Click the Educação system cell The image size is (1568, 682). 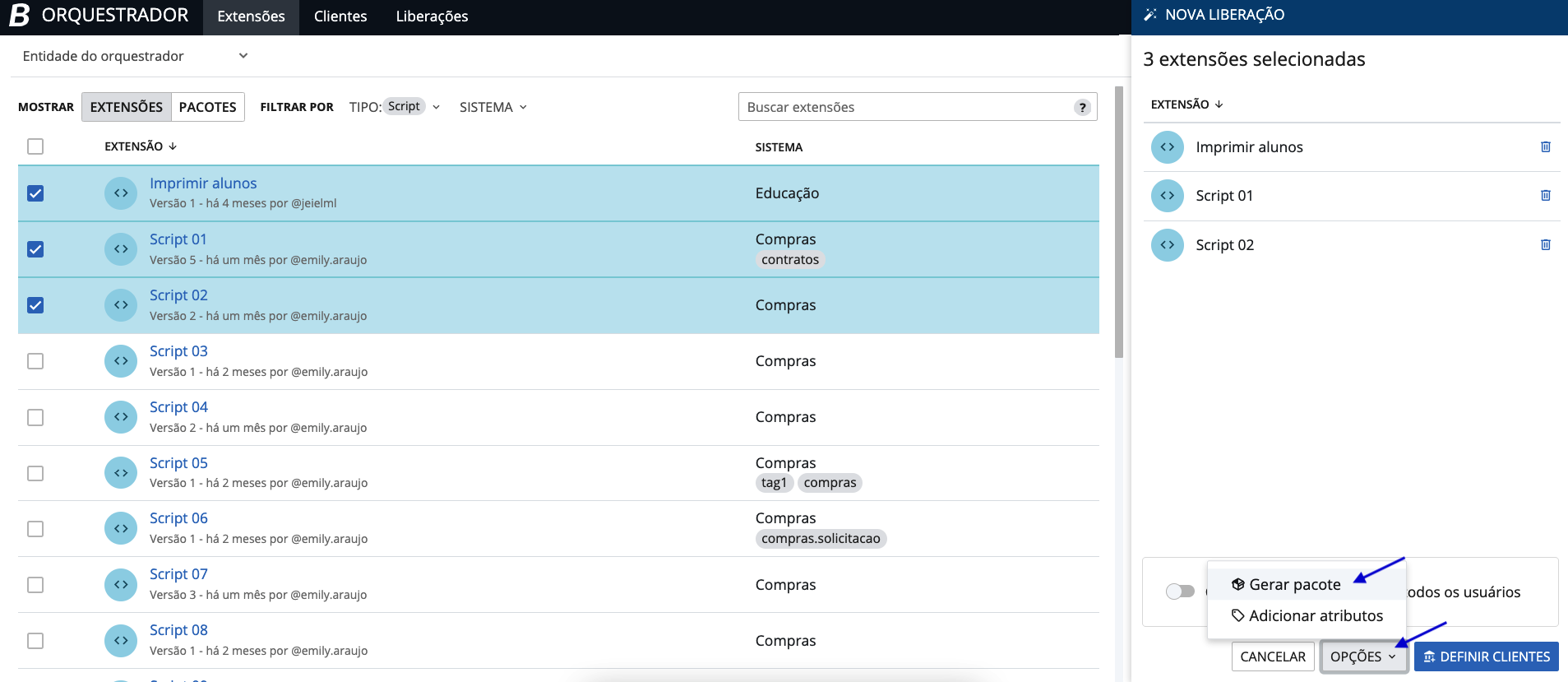click(787, 193)
